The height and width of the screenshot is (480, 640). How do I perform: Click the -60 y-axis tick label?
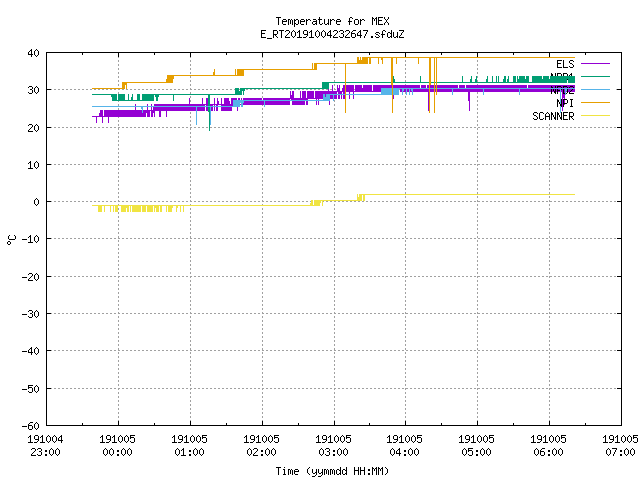point(31,426)
